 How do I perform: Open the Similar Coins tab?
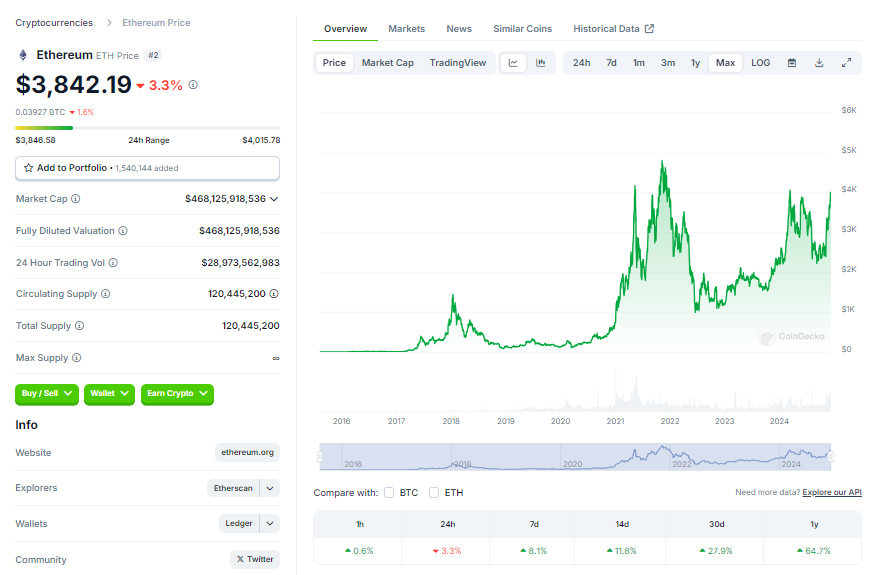pos(522,28)
